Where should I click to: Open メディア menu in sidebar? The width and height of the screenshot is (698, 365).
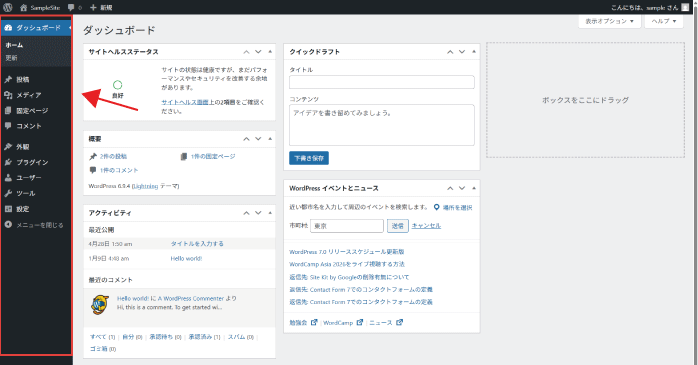click(x=36, y=95)
